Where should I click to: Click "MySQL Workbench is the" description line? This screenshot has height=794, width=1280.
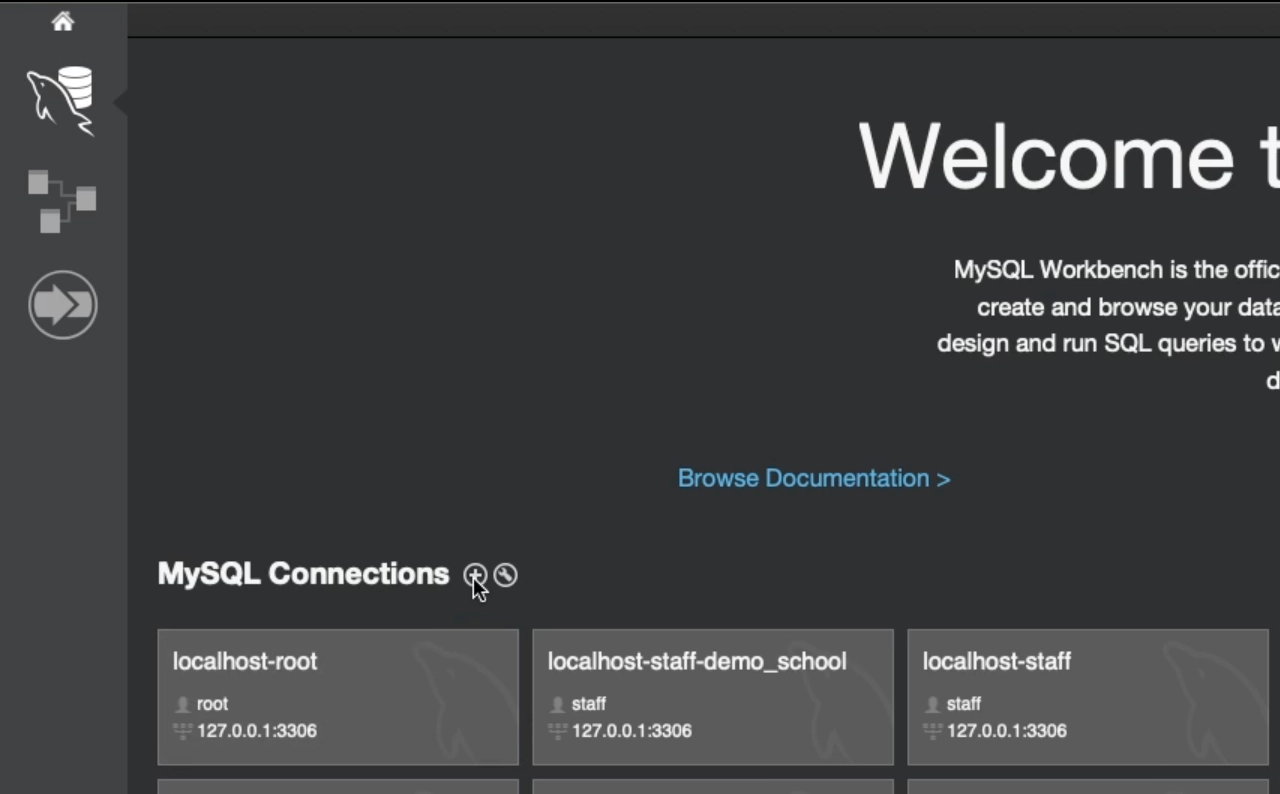(1116, 270)
